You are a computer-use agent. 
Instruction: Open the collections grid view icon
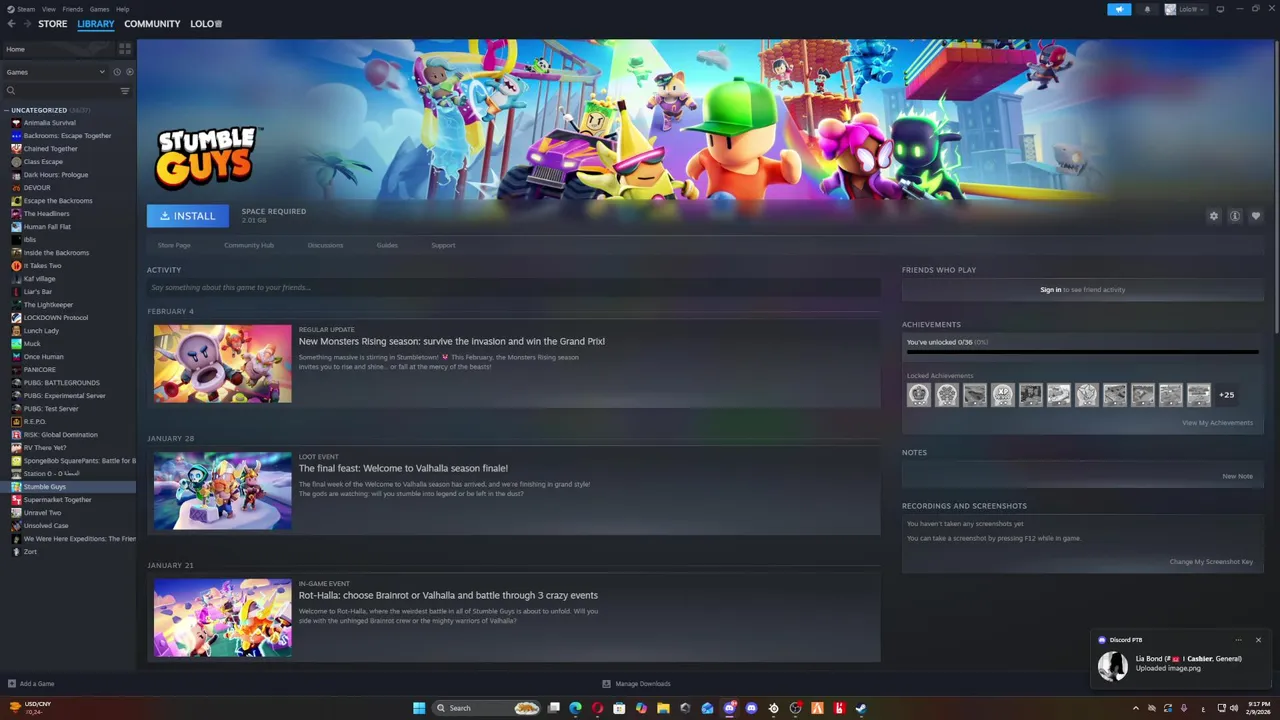coord(125,48)
